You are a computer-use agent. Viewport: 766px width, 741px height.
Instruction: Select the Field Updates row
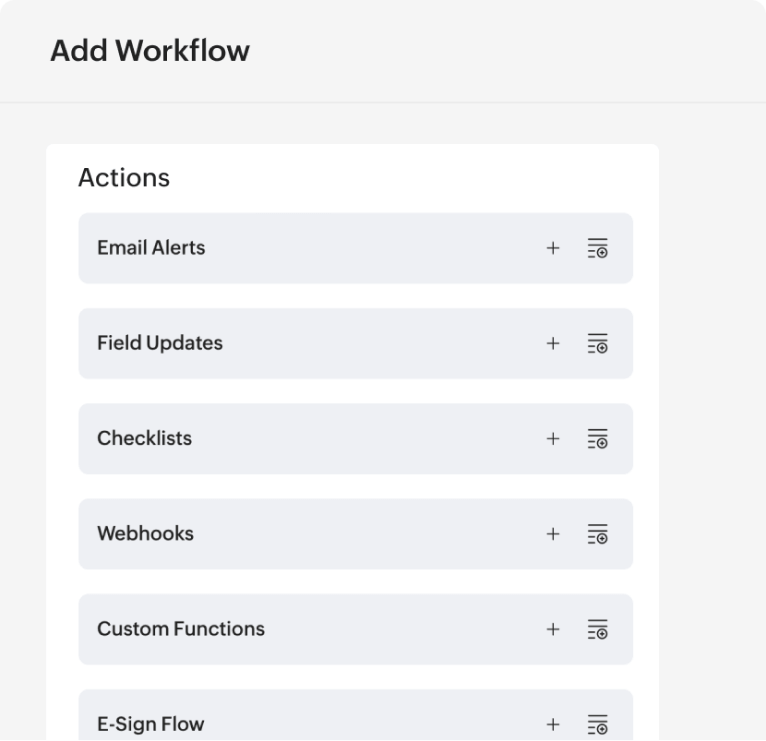300,343
